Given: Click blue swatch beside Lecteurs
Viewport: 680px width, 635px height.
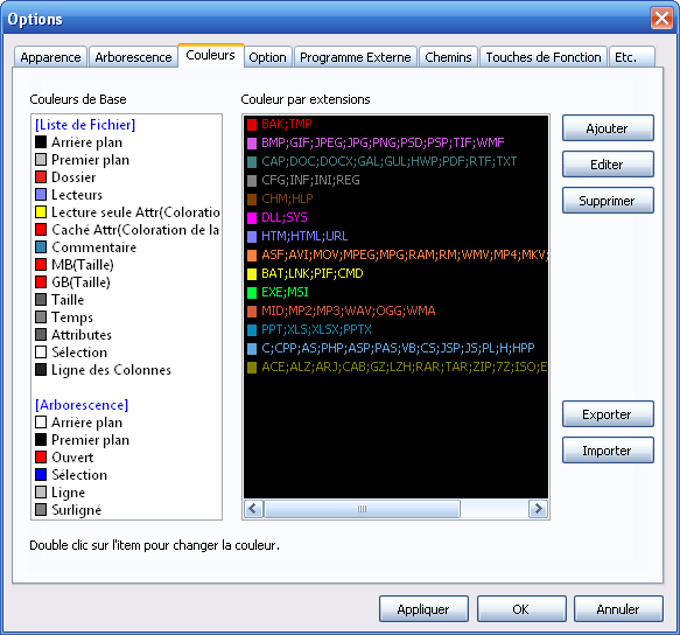Looking at the screenshot, I should click(x=41, y=194).
